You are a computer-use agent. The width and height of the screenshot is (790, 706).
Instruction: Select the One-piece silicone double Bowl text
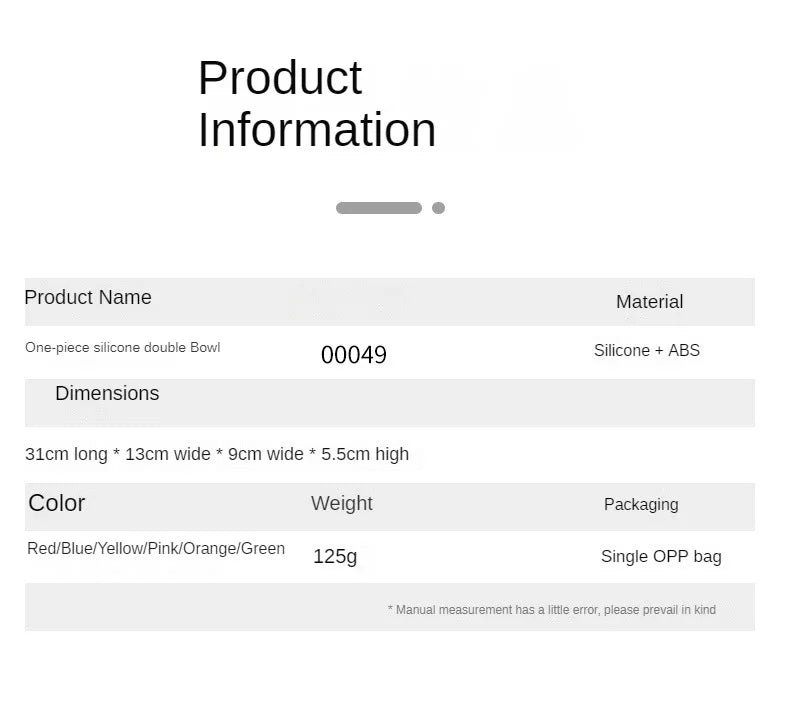[123, 348]
